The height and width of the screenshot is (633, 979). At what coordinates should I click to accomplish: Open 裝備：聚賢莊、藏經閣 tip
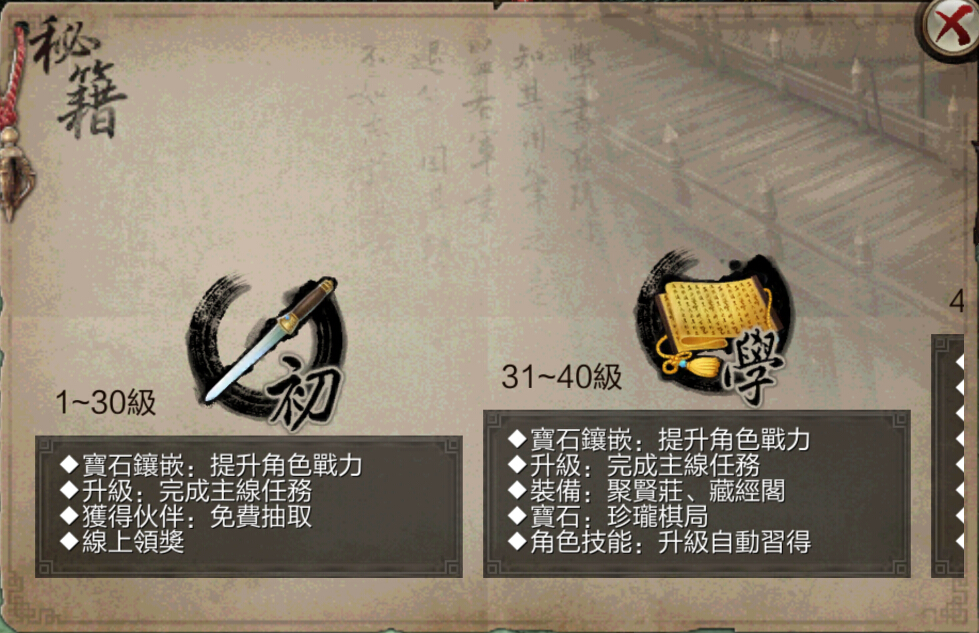[x=647, y=491]
